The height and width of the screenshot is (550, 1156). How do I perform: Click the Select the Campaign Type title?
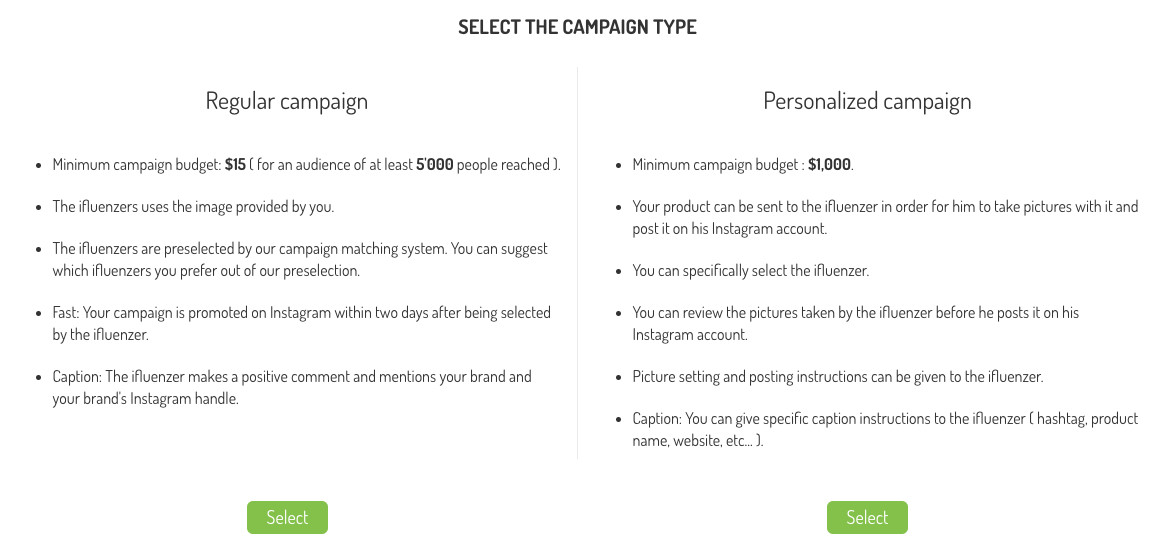point(577,27)
